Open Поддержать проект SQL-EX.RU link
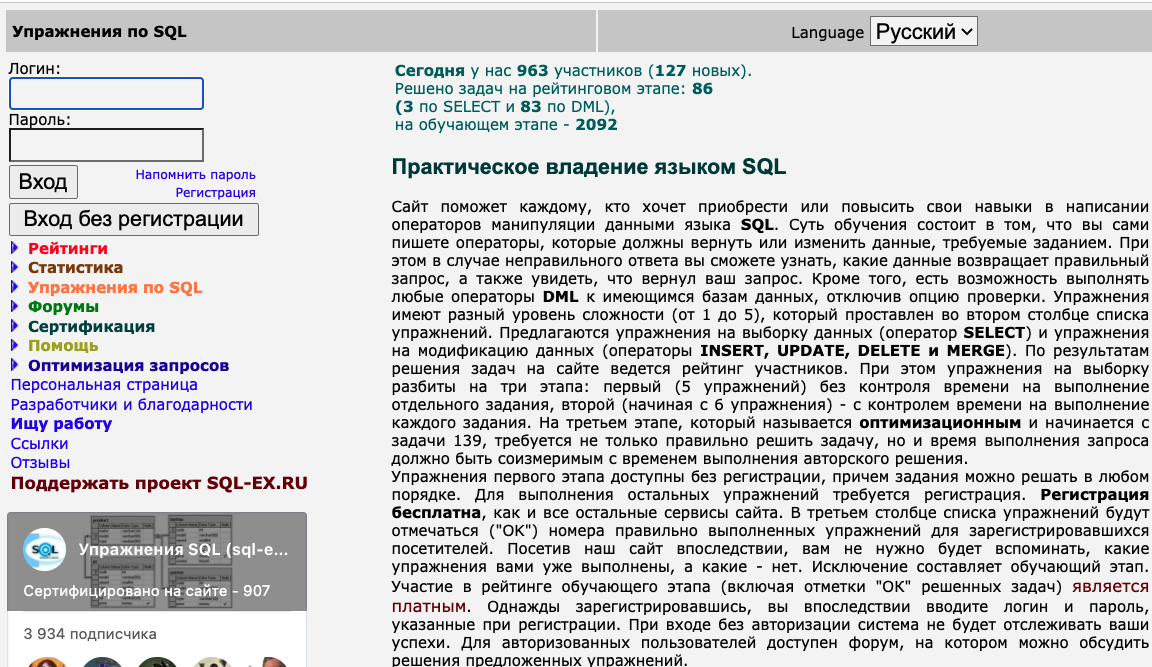 (x=159, y=483)
